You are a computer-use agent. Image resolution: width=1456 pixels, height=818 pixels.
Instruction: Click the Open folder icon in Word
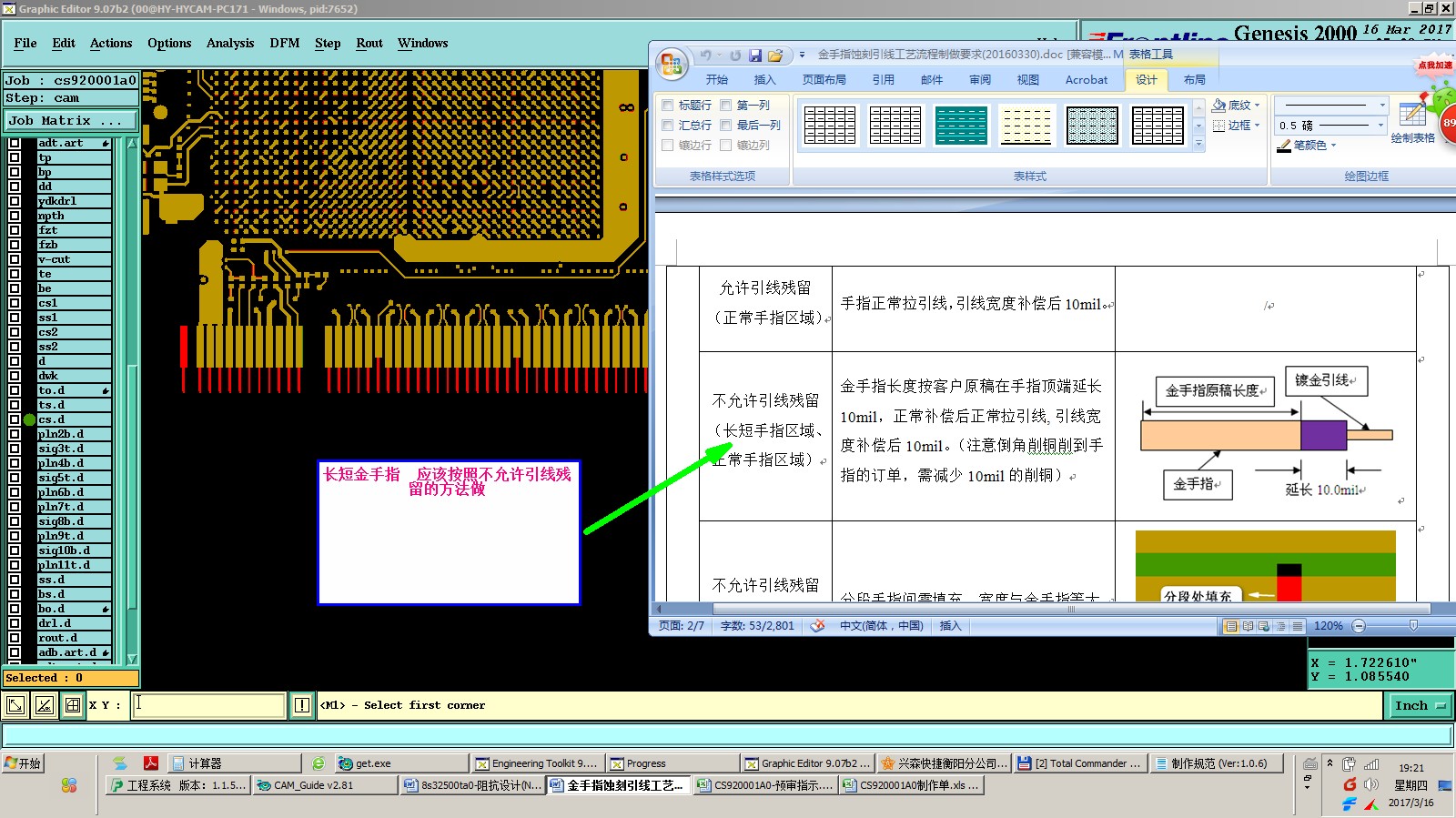pyautogui.click(x=775, y=56)
